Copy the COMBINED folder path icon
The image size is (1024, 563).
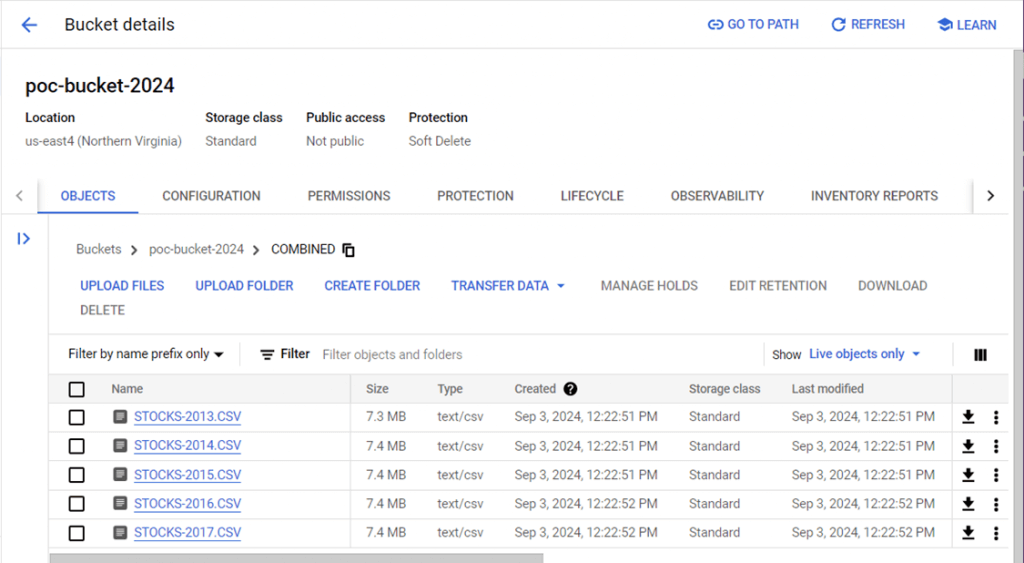point(348,250)
